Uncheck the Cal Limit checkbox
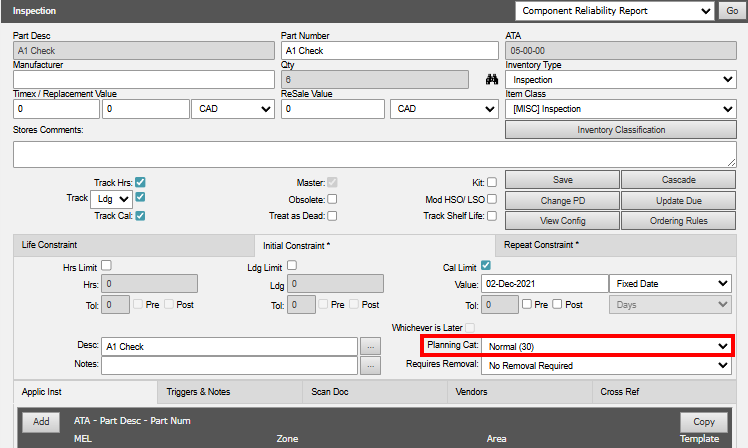The width and height of the screenshot is (748, 448). tap(486, 265)
